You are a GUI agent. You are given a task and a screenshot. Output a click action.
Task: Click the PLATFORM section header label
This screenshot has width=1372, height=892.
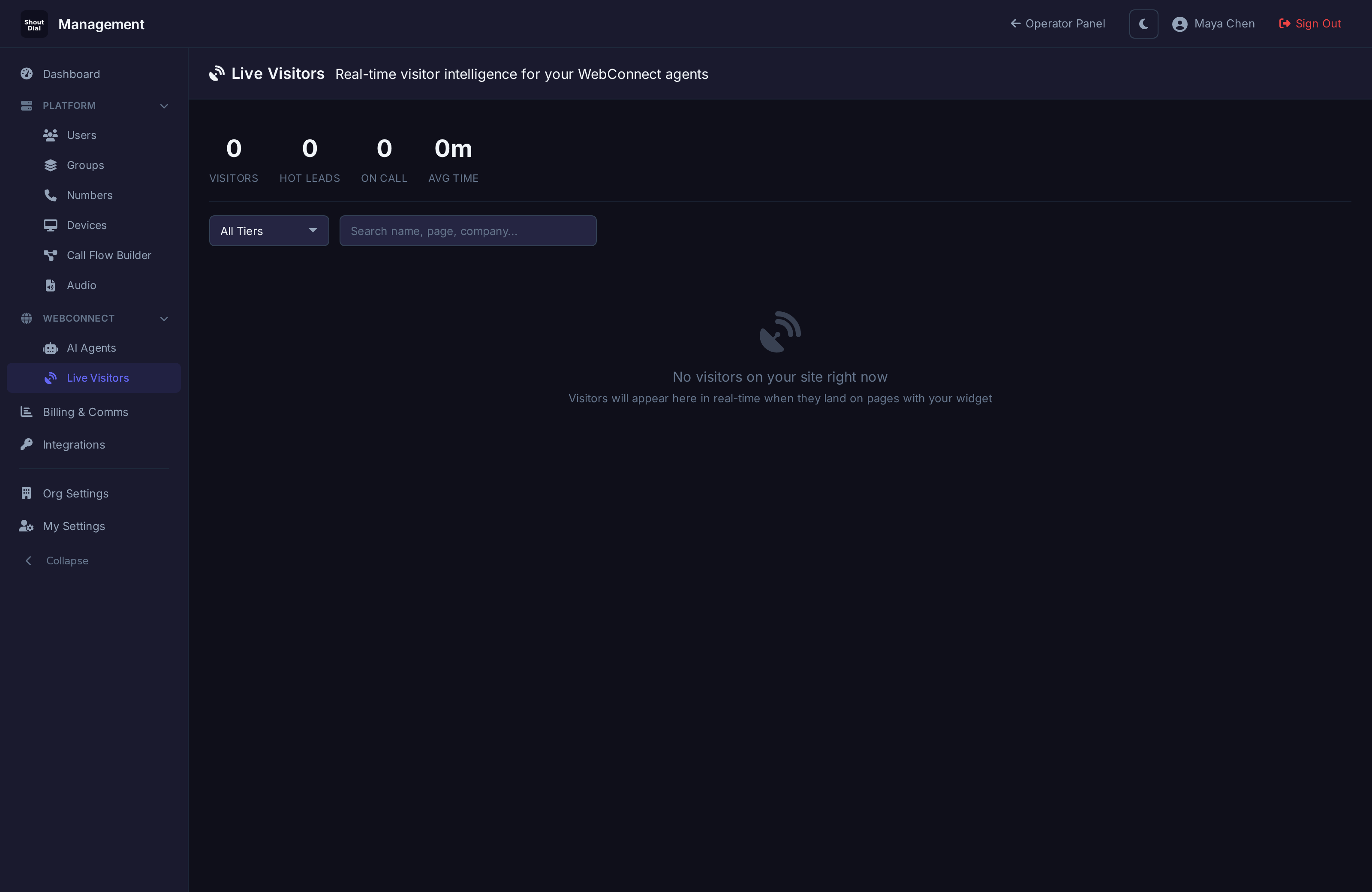coord(69,105)
